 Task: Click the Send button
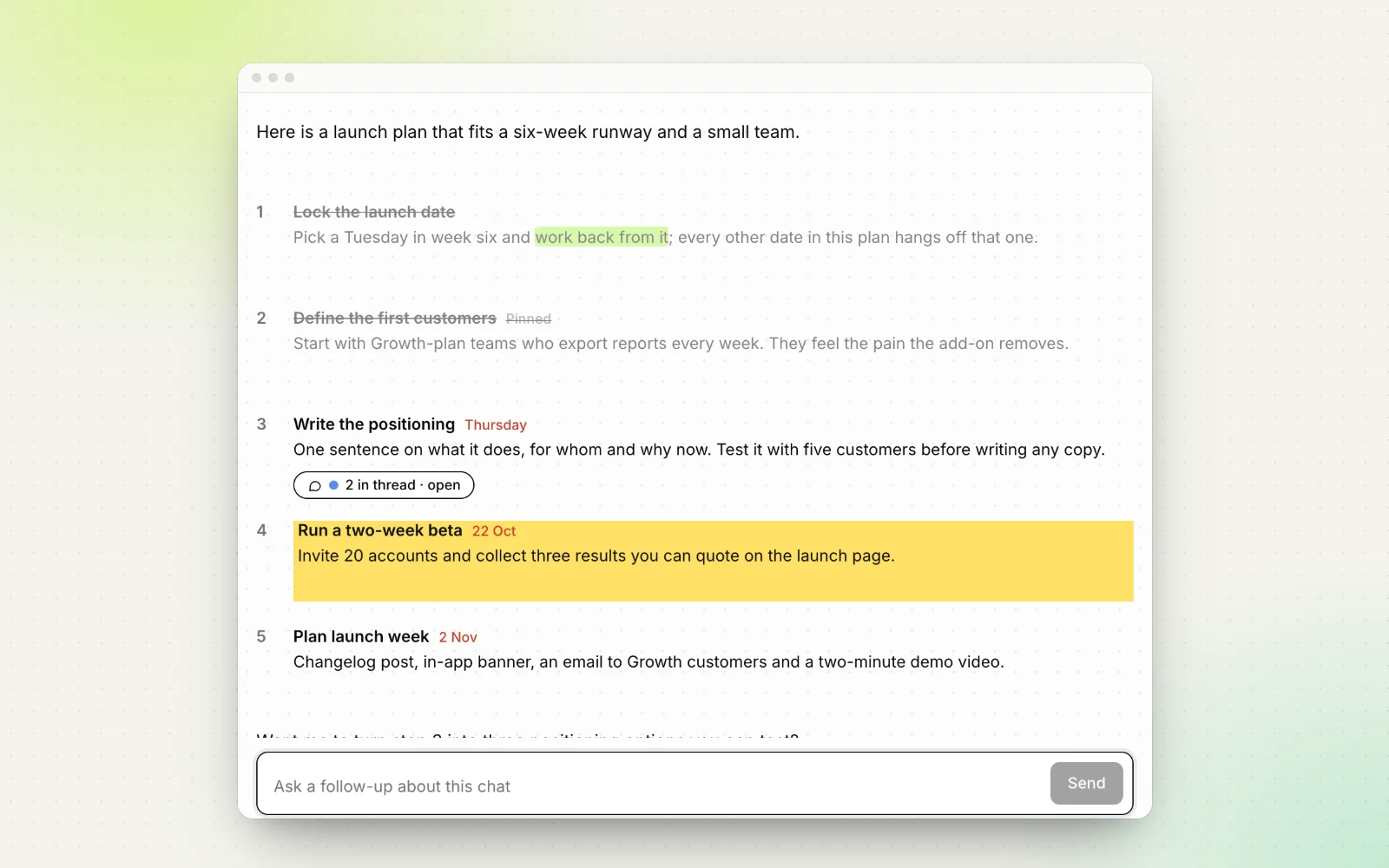click(x=1086, y=783)
